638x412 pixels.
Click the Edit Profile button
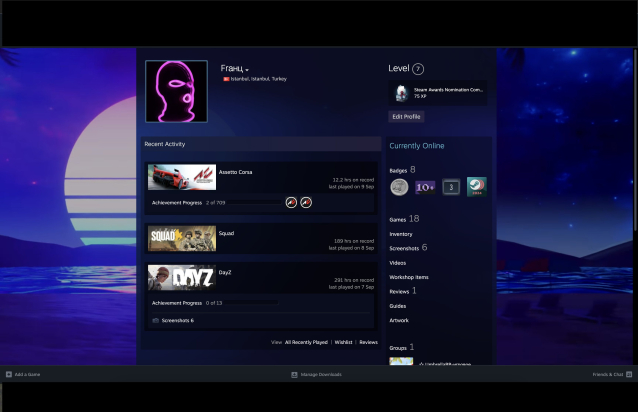pos(406,117)
